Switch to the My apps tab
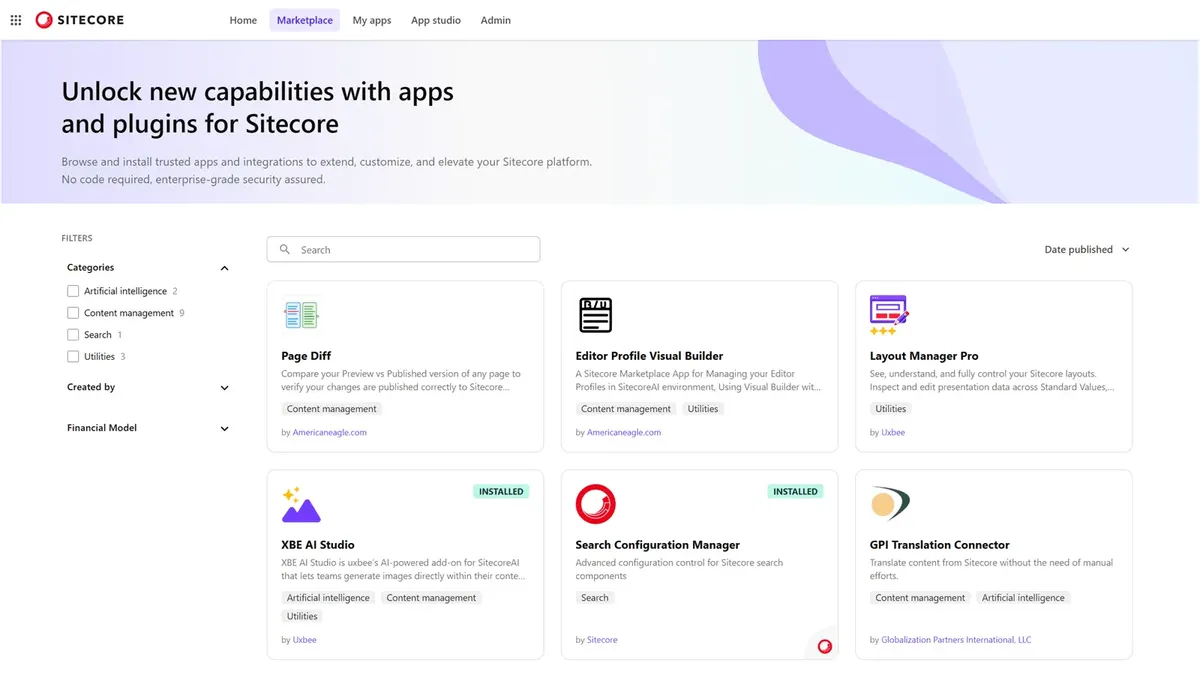 (x=371, y=19)
